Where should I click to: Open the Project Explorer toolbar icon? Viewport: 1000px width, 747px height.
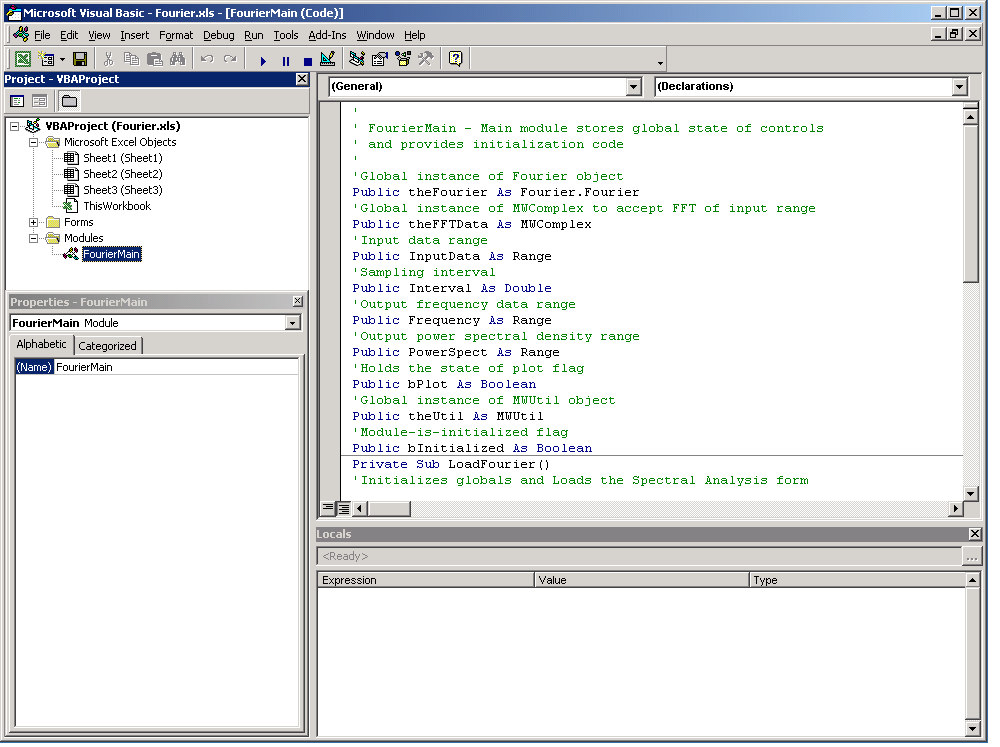(357, 59)
